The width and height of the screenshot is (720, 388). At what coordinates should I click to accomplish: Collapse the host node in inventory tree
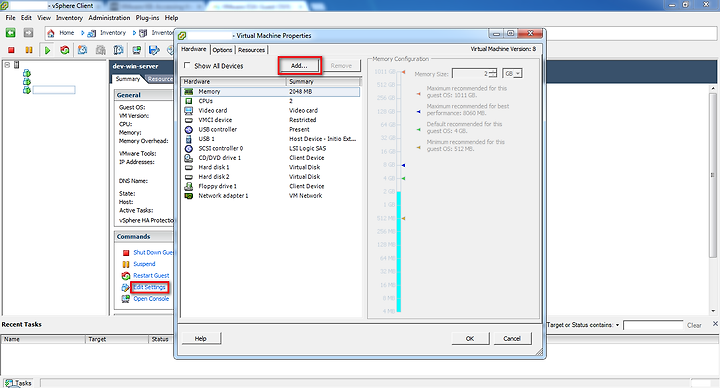coord(7,65)
